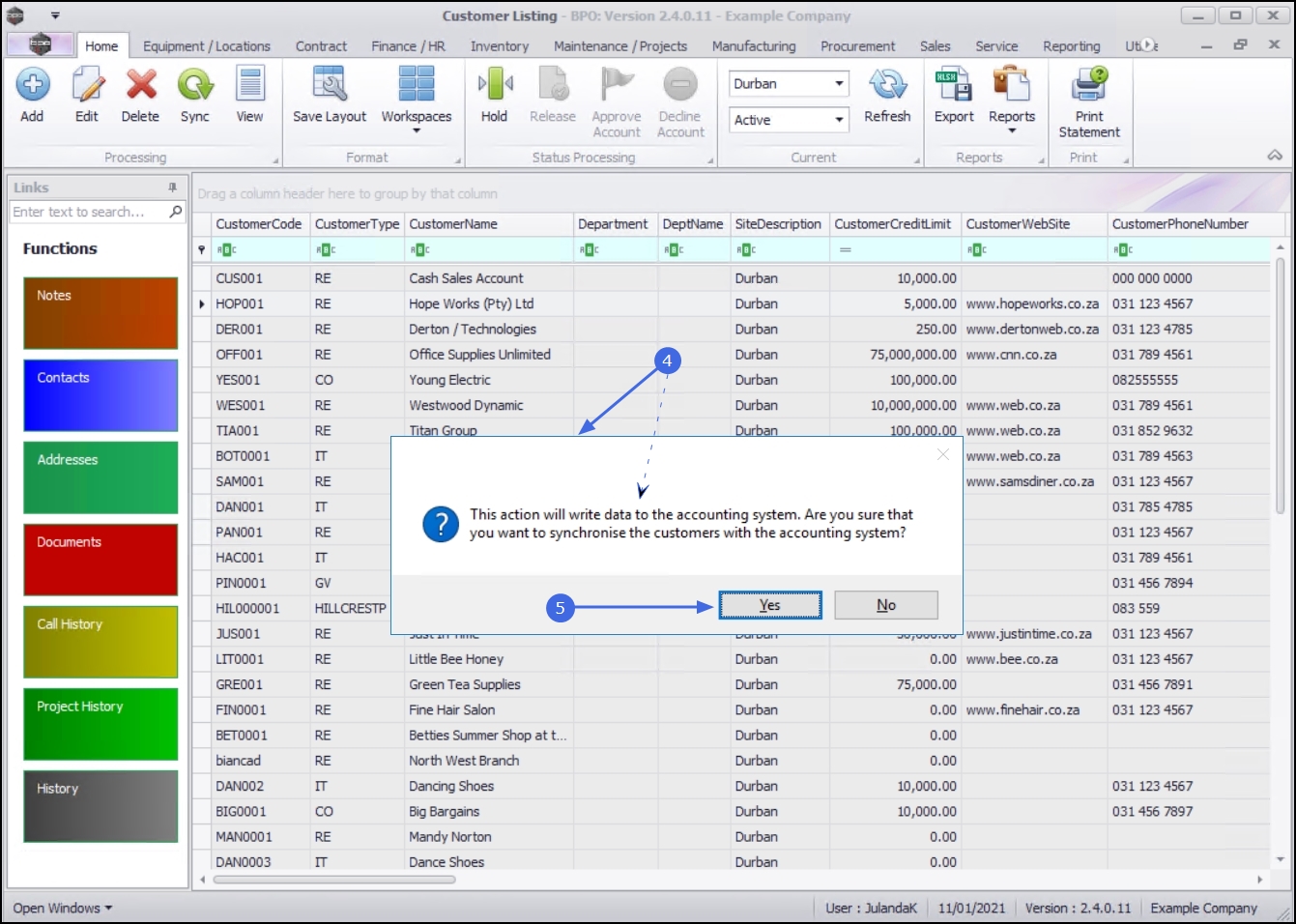This screenshot has width=1296, height=924.
Task: Click the Export to Excel icon
Action: (x=954, y=85)
